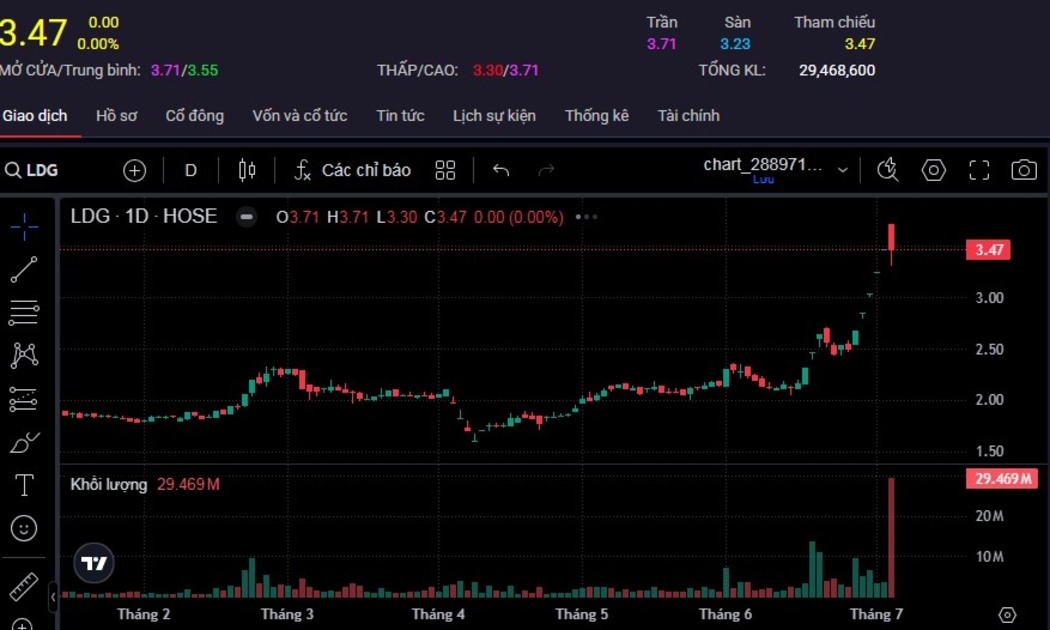Open the Tài chính tab
The height and width of the screenshot is (630, 1050).
coord(688,116)
